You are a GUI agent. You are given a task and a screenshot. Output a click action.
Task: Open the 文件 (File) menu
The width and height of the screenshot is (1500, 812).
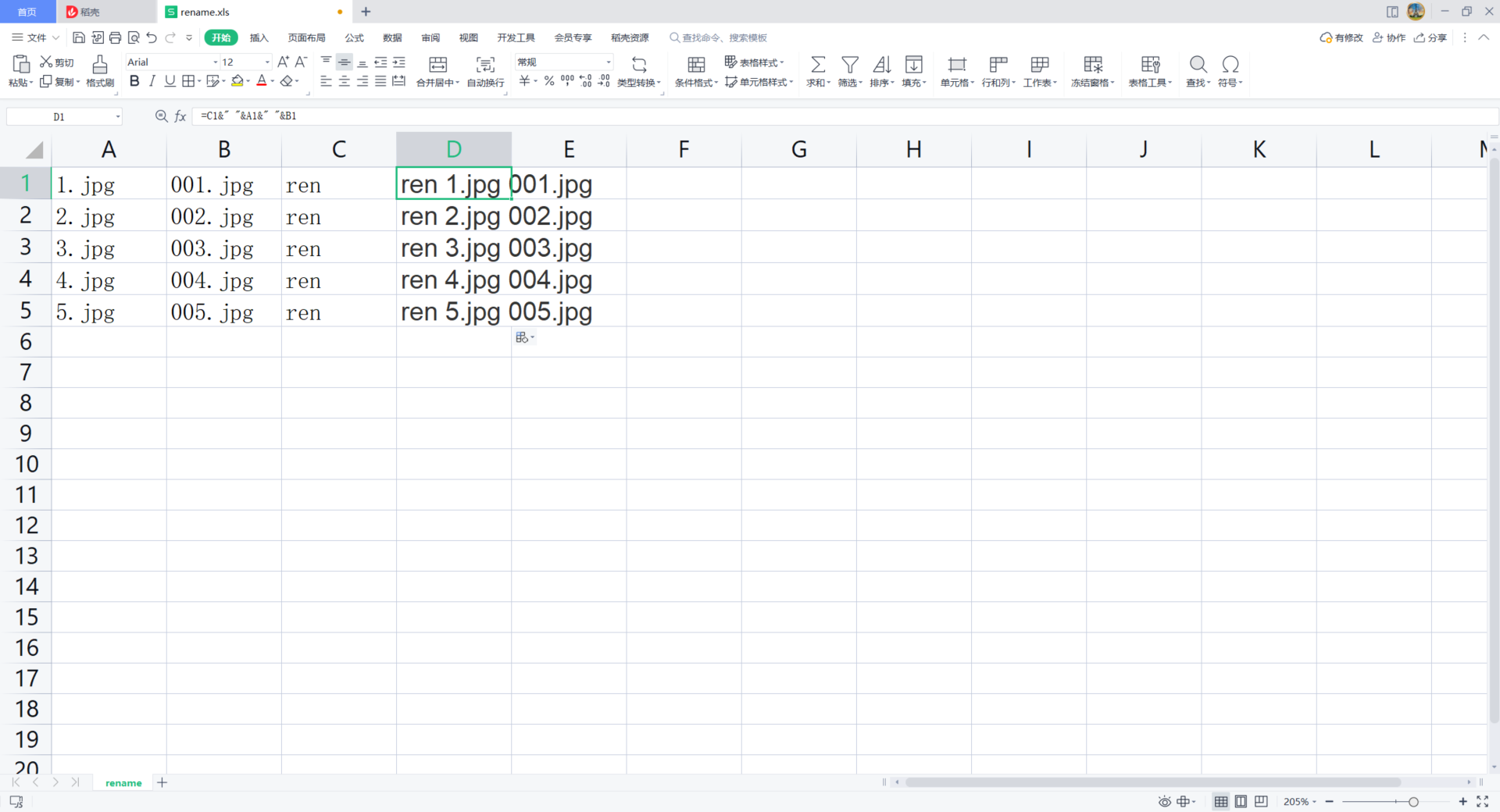[x=36, y=37]
